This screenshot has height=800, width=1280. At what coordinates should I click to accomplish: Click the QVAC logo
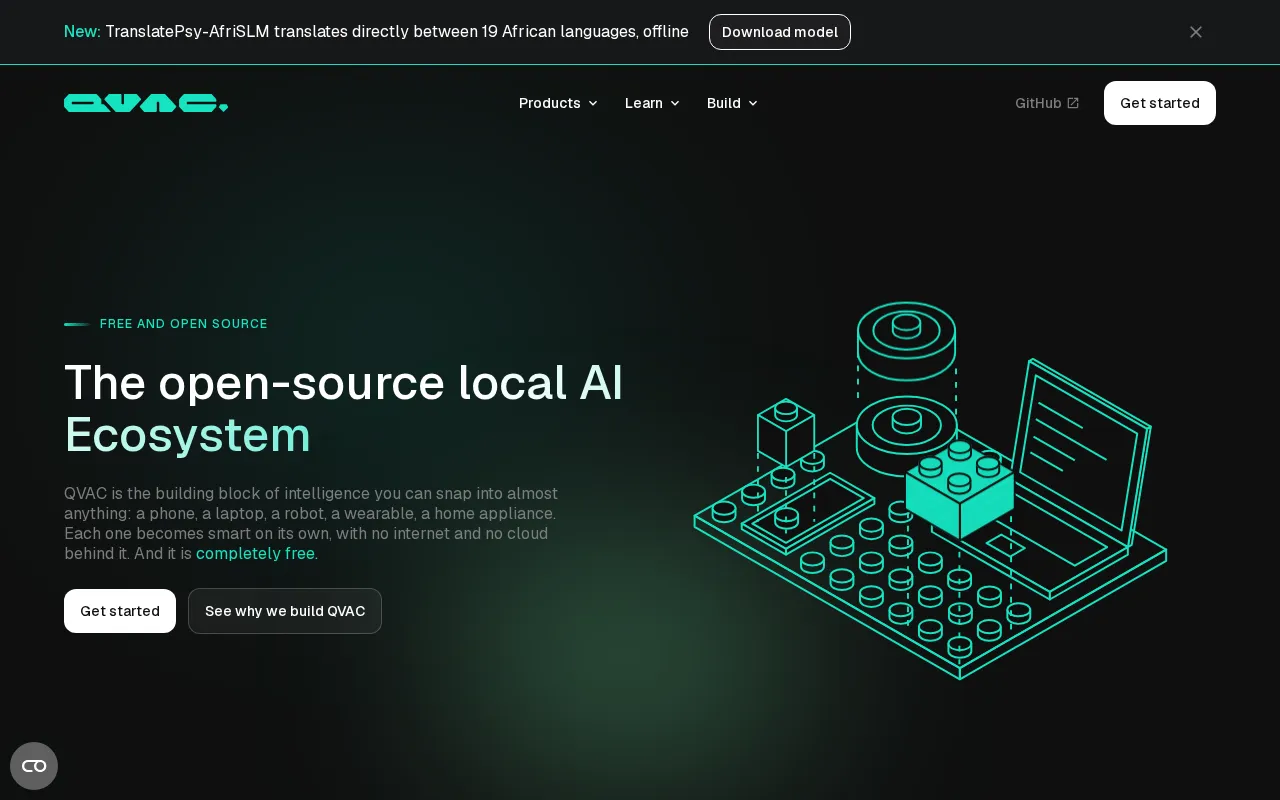146,103
